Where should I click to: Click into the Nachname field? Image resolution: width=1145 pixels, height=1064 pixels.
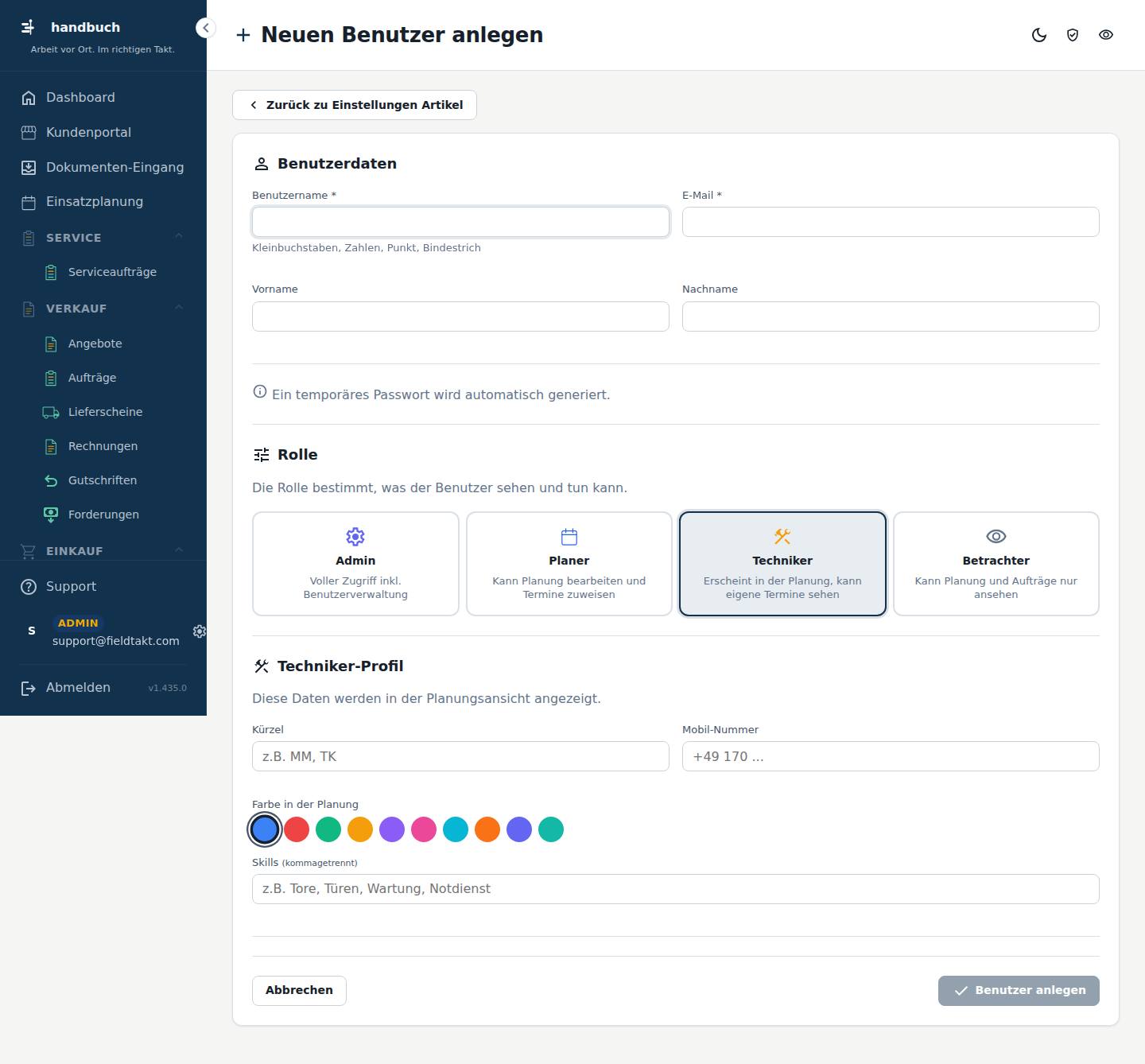[891, 316]
